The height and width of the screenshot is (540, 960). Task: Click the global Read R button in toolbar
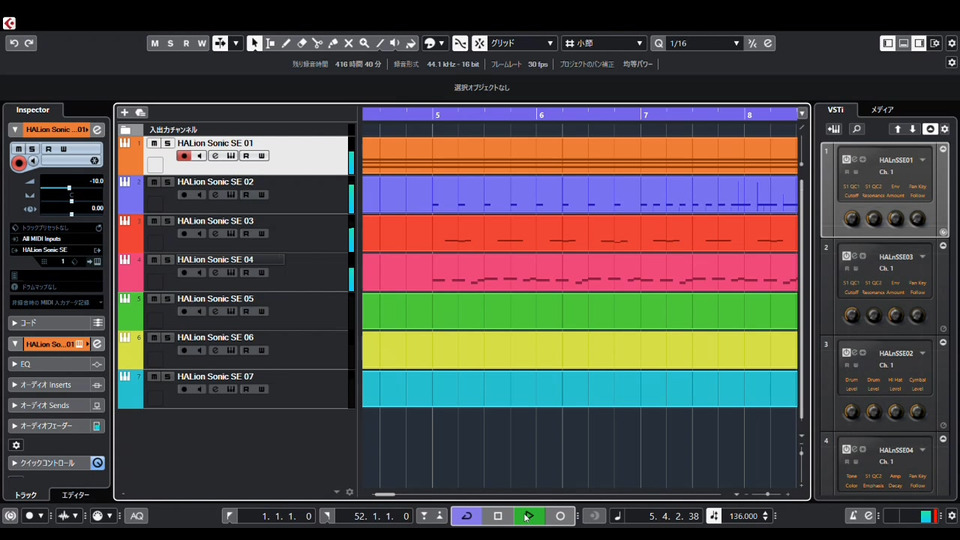coord(186,43)
